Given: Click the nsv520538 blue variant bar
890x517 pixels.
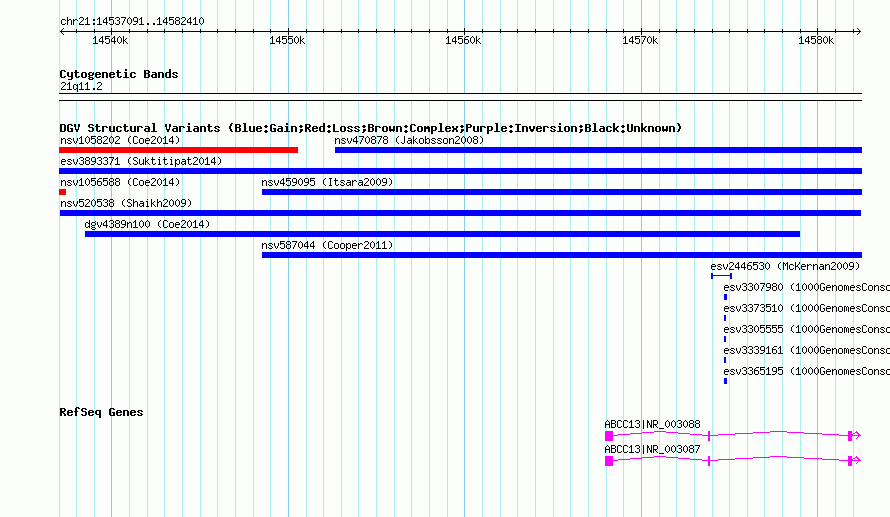Looking at the screenshot, I should point(460,213).
